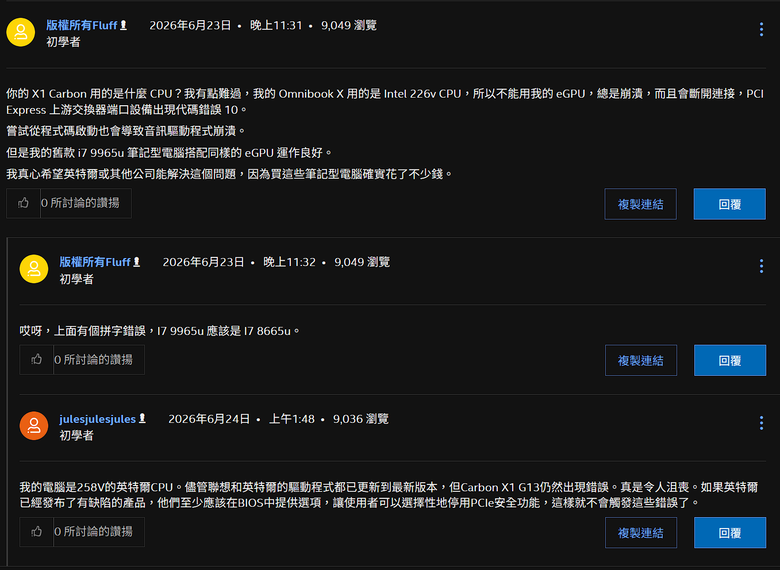780x570 pixels.
Task: Reply to the I7 8665u typo post
Action: pos(730,360)
